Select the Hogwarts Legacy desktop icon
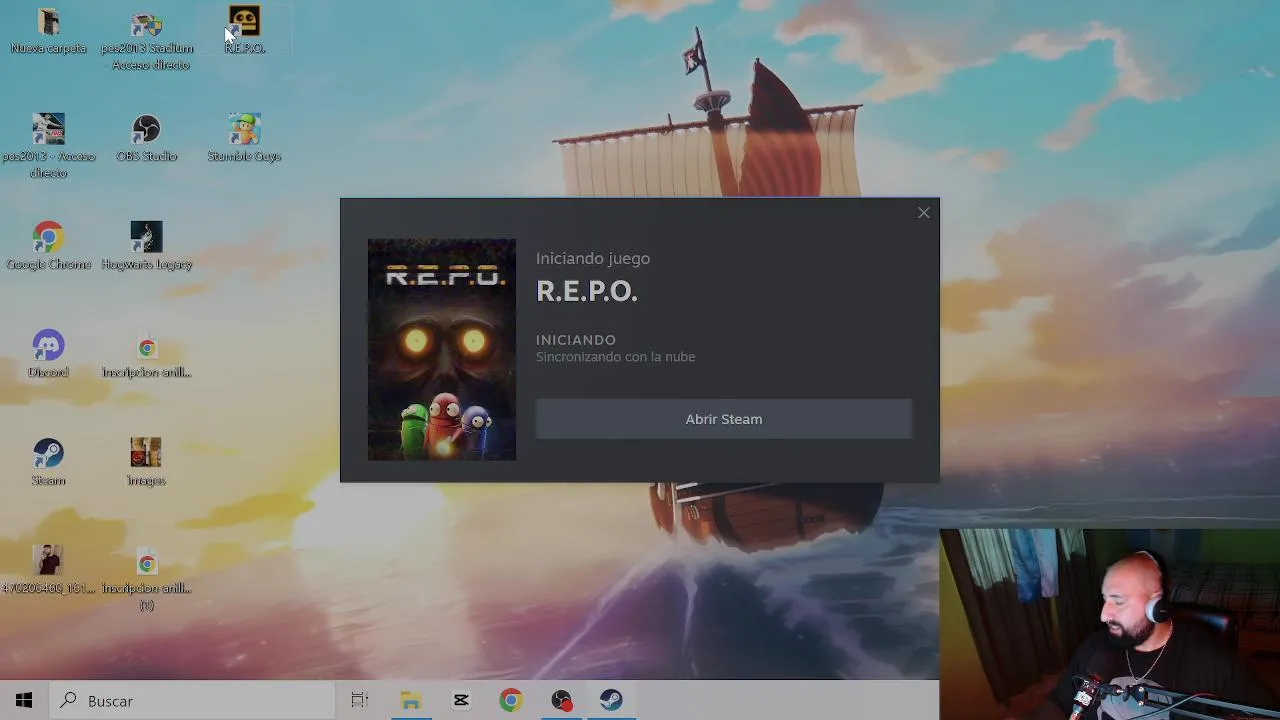 [x=146, y=246]
